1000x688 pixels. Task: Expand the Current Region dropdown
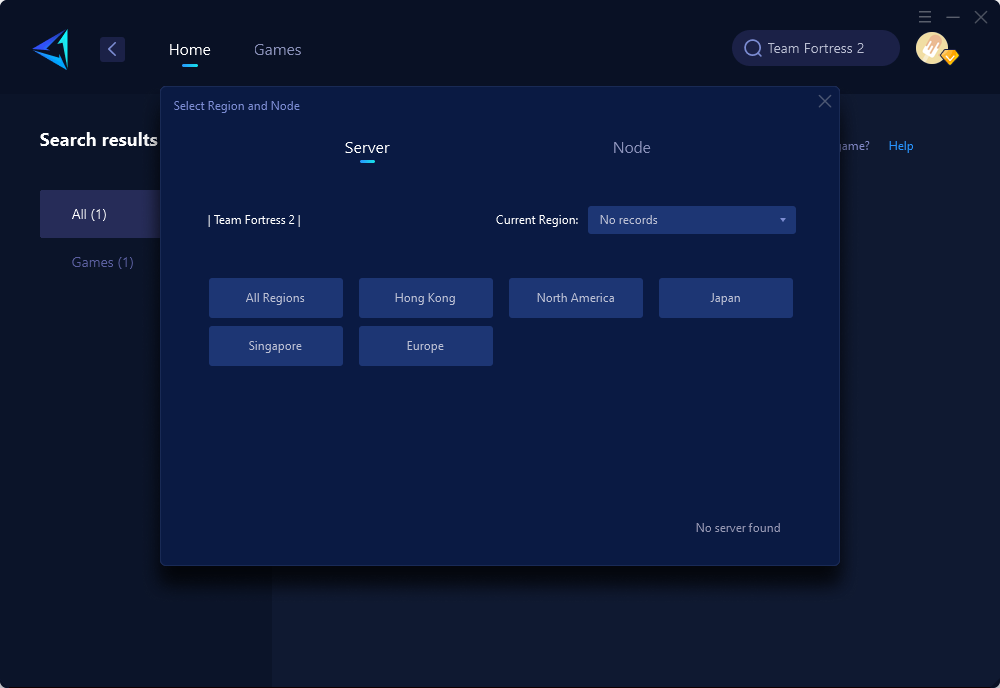tap(691, 220)
